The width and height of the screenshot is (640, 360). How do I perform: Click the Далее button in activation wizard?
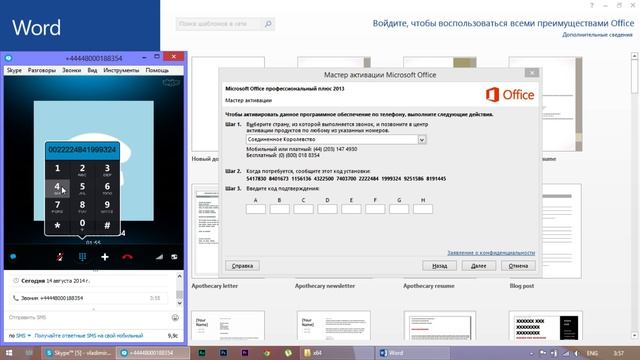pyautogui.click(x=479, y=266)
